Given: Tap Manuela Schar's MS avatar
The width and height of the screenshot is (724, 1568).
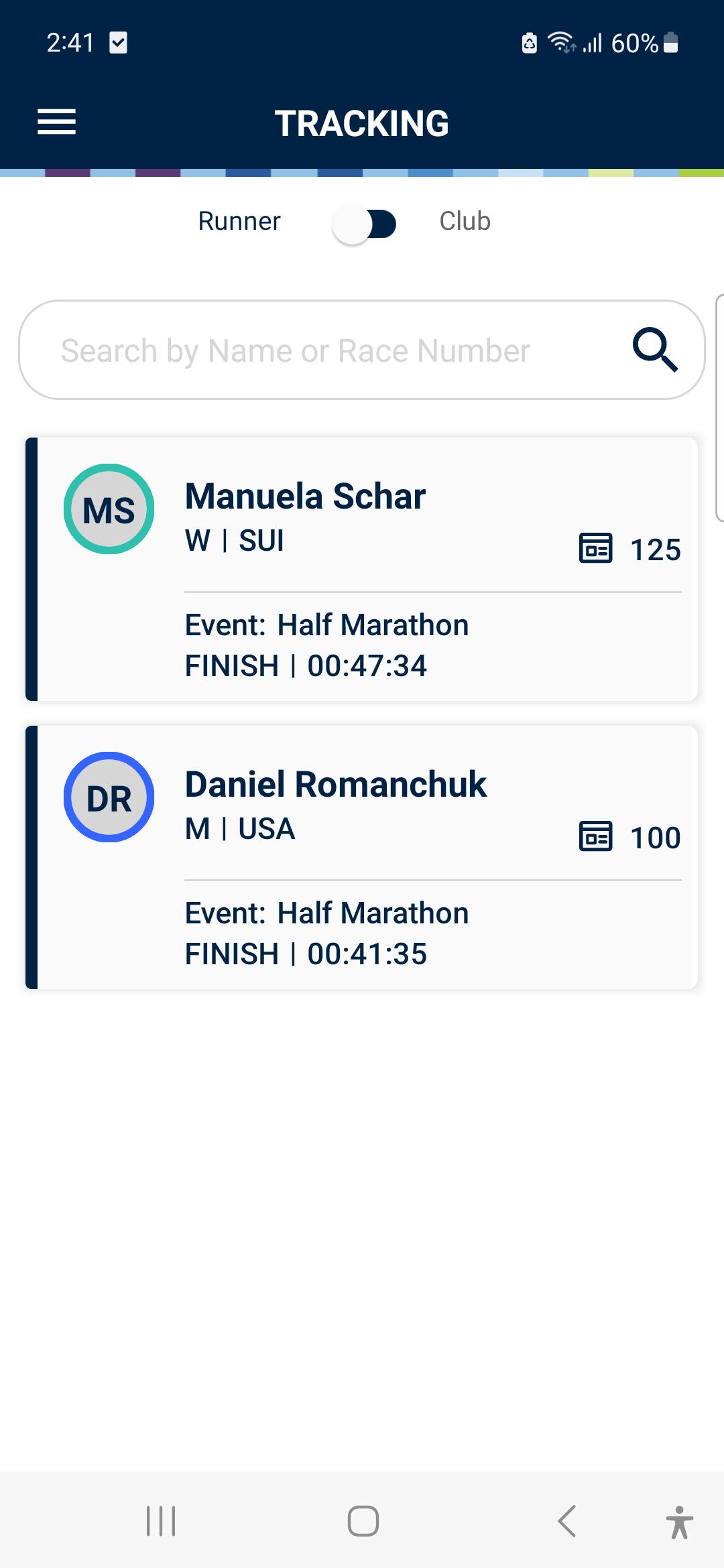Looking at the screenshot, I should point(109,509).
